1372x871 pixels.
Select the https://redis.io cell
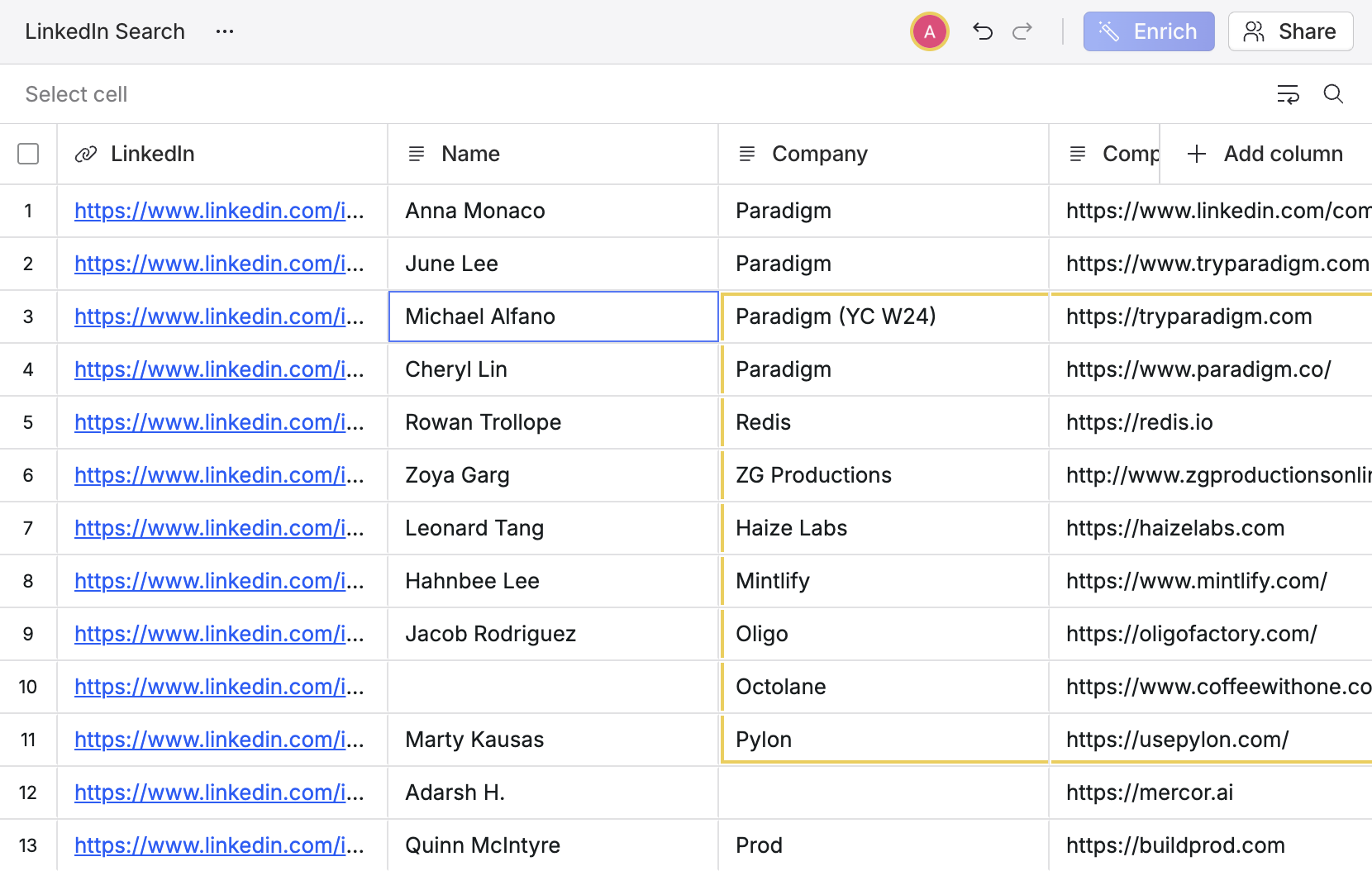1211,422
